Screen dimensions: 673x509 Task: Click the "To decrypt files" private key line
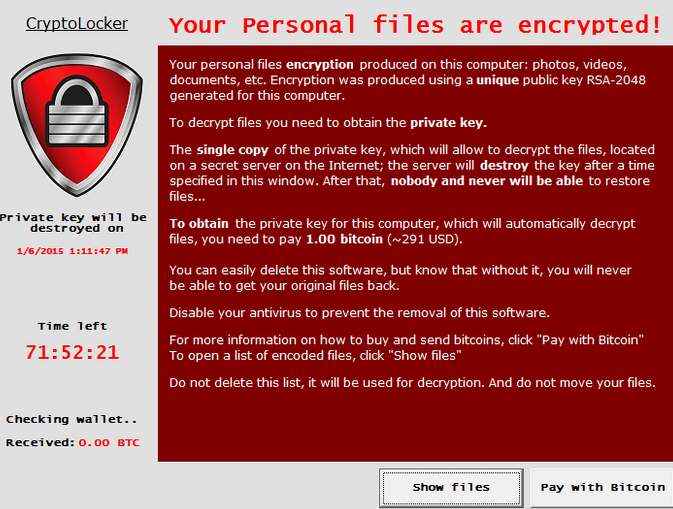coord(328,123)
